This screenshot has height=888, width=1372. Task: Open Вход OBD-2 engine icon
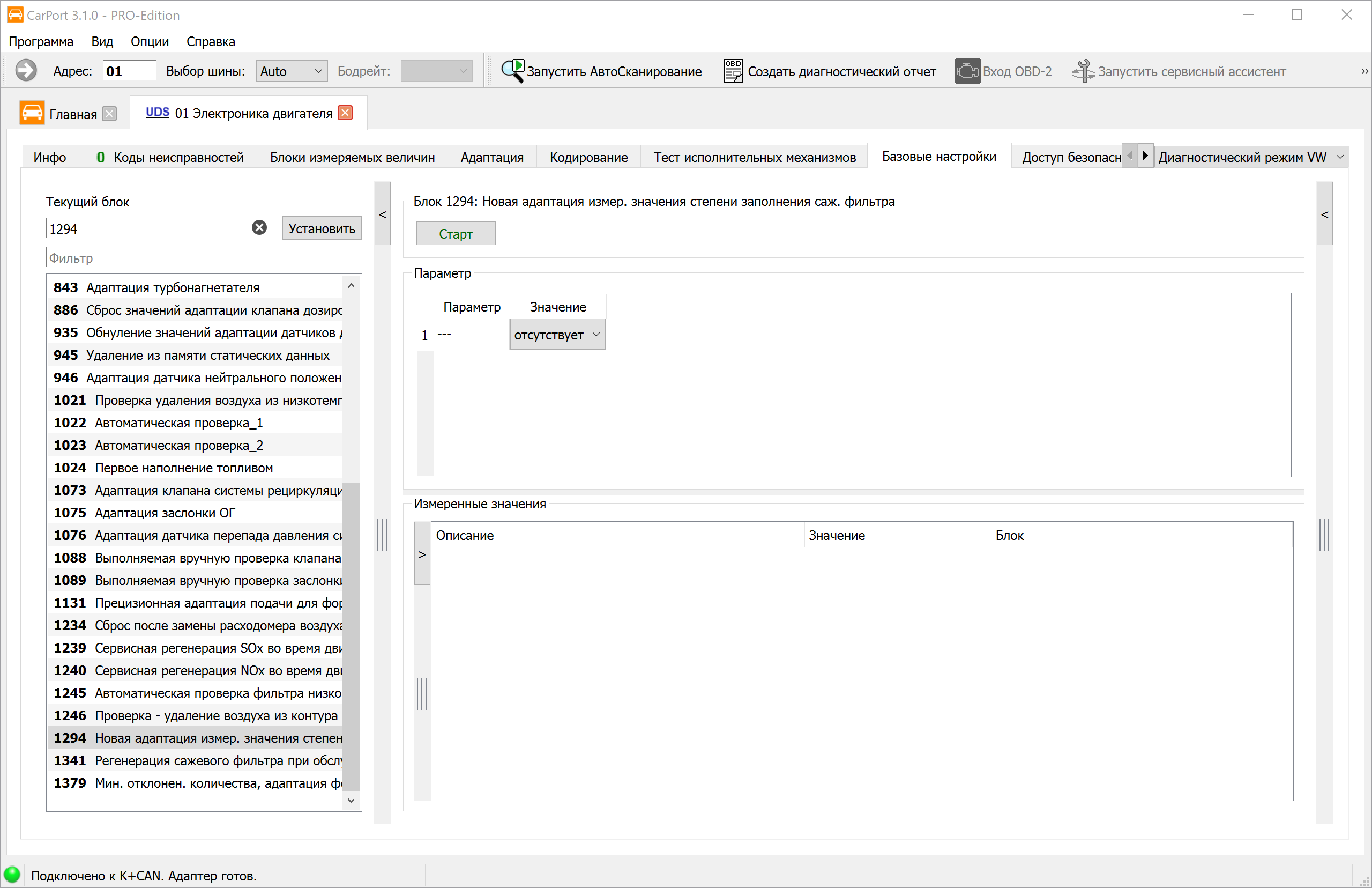967,71
